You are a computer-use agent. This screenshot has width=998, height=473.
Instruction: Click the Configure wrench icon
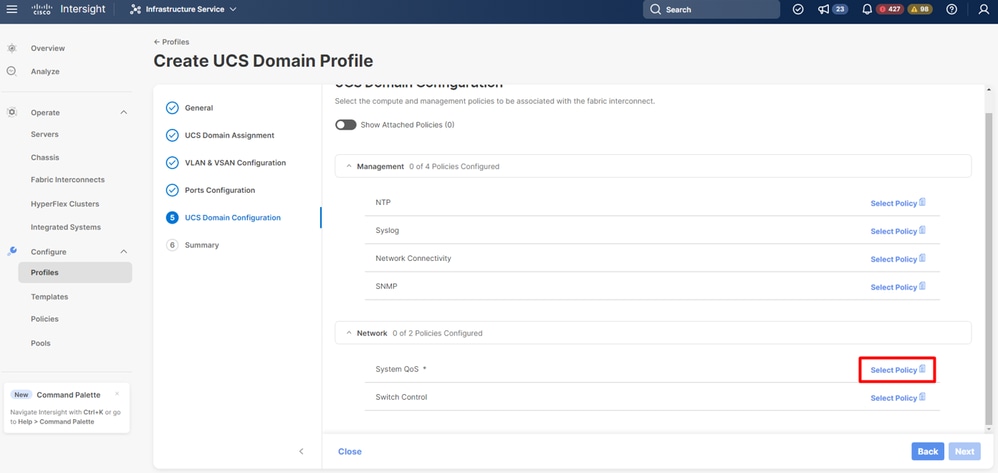pyautogui.click(x=11, y=251)
